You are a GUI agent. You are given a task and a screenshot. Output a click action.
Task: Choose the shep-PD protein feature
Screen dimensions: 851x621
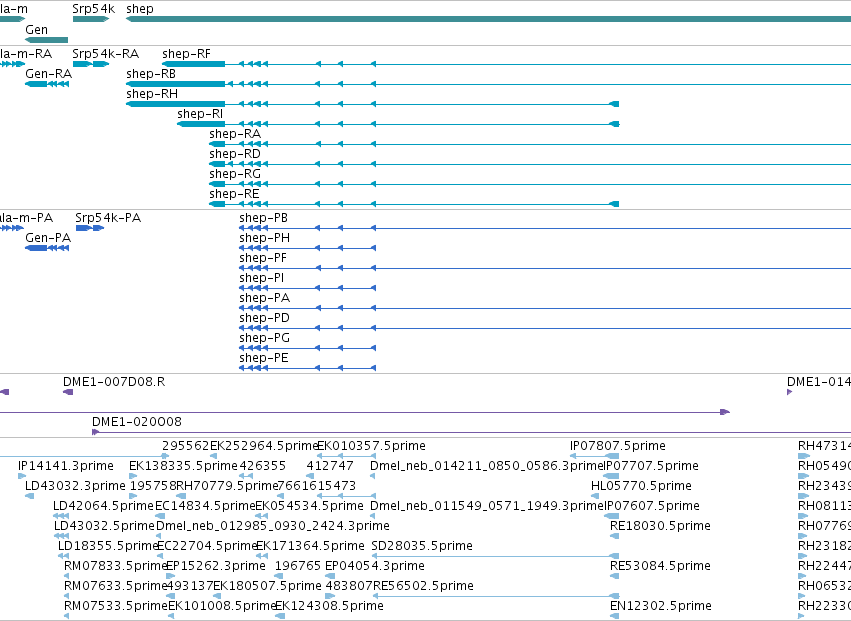[x=264, y=318]
